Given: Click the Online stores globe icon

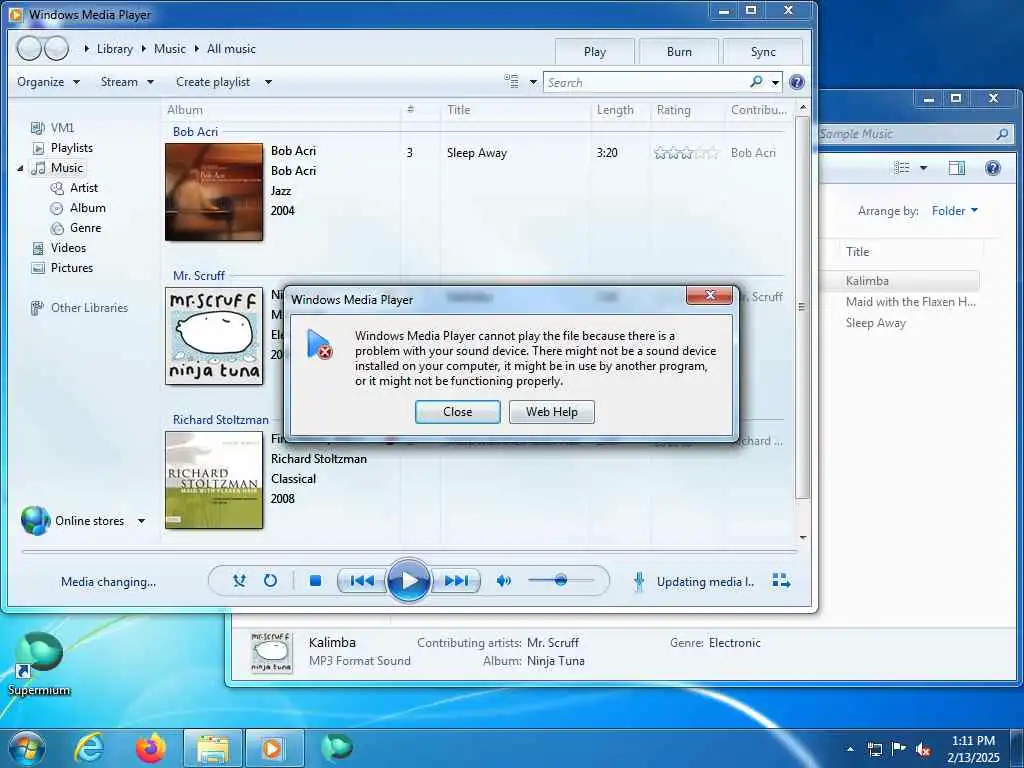Looking at the screenshot, I should pos(35,520).
